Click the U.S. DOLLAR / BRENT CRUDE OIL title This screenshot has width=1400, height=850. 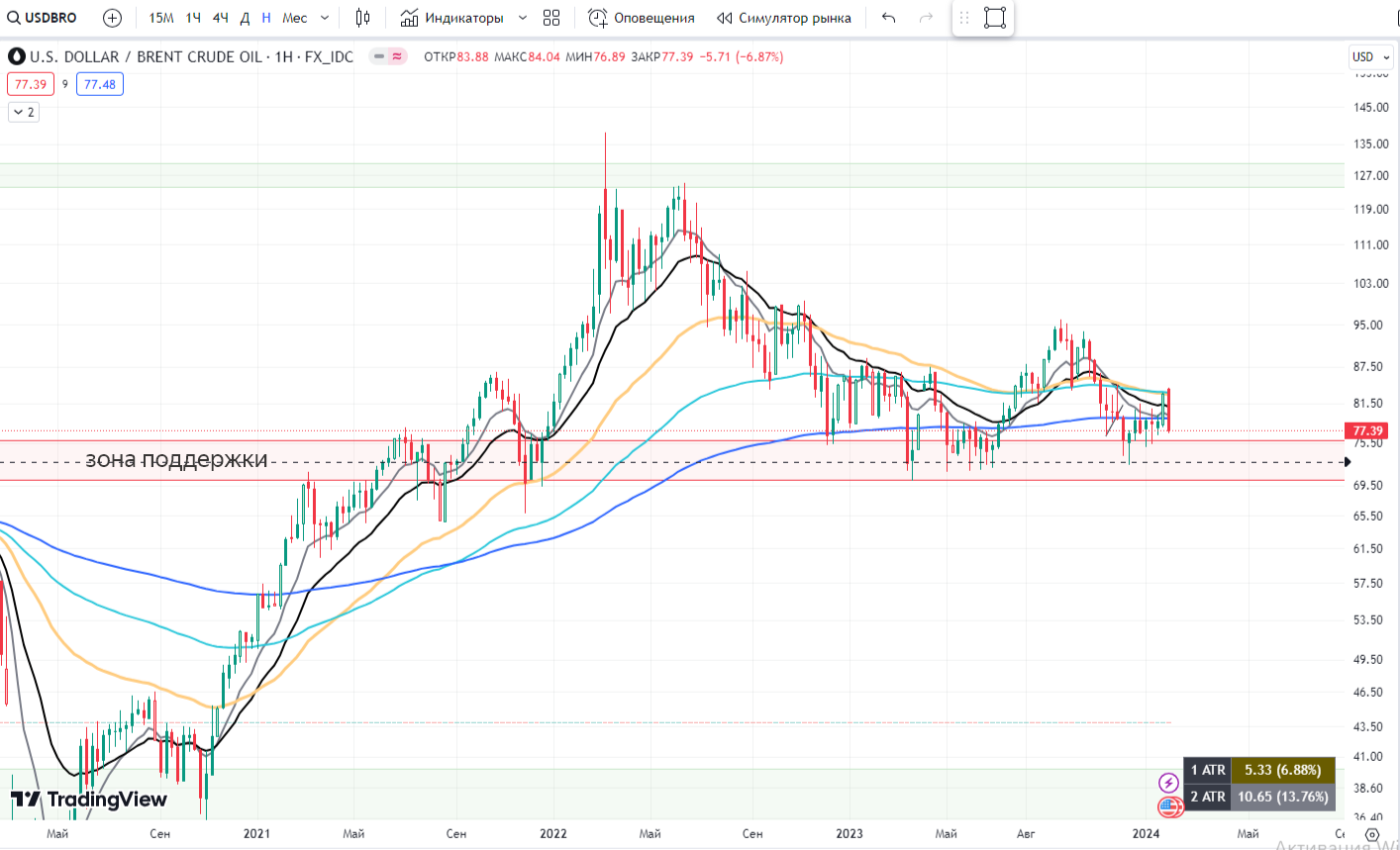[147, 56]
